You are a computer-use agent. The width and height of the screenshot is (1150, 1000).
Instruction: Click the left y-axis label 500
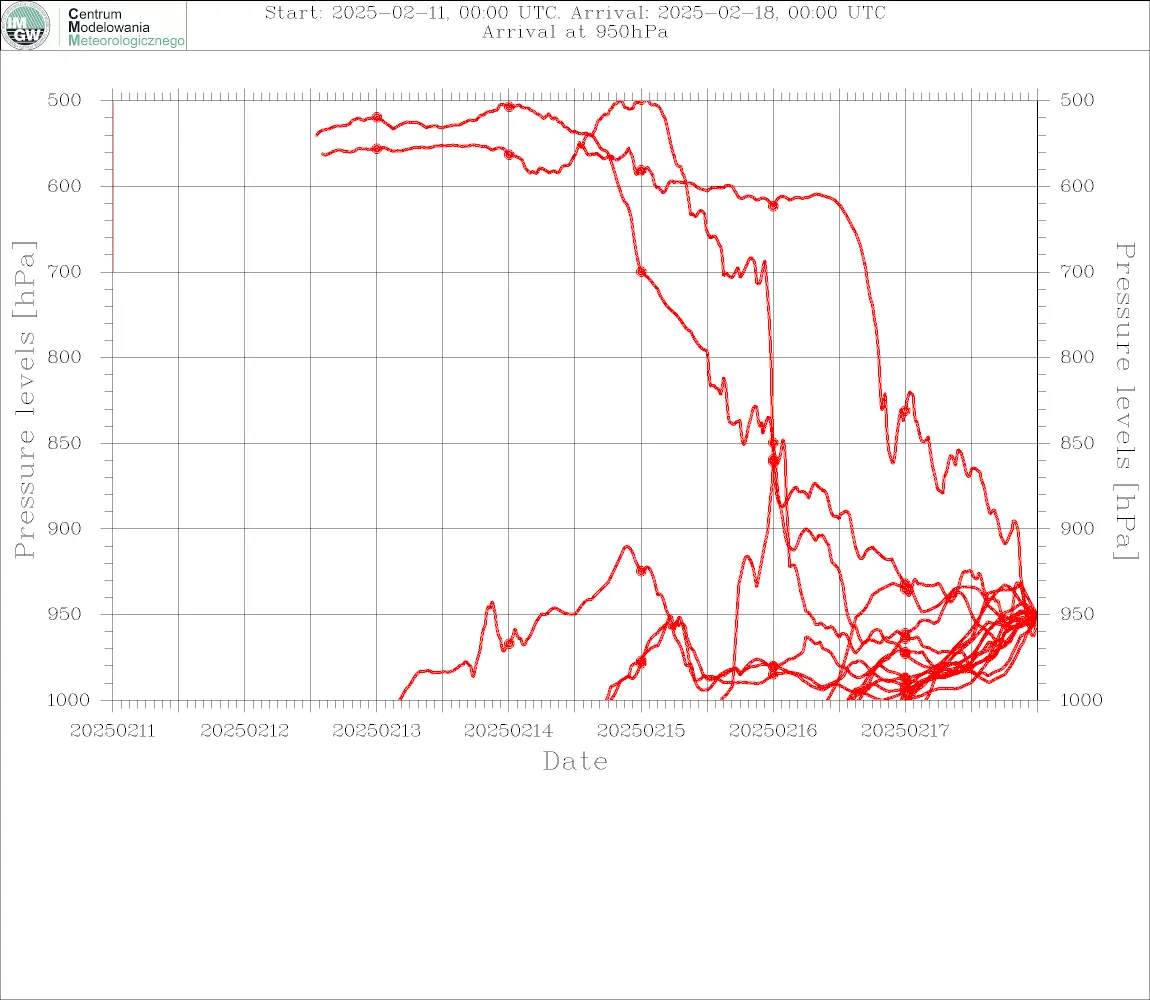pos(65,100)
